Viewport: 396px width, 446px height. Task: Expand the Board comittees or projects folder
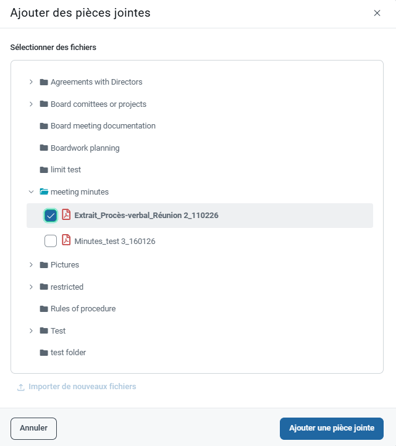coord(31,104)
